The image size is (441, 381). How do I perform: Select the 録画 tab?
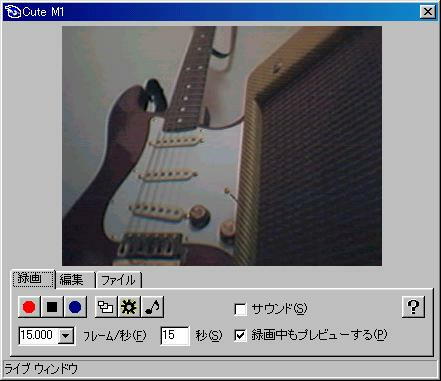pos(33,279)
